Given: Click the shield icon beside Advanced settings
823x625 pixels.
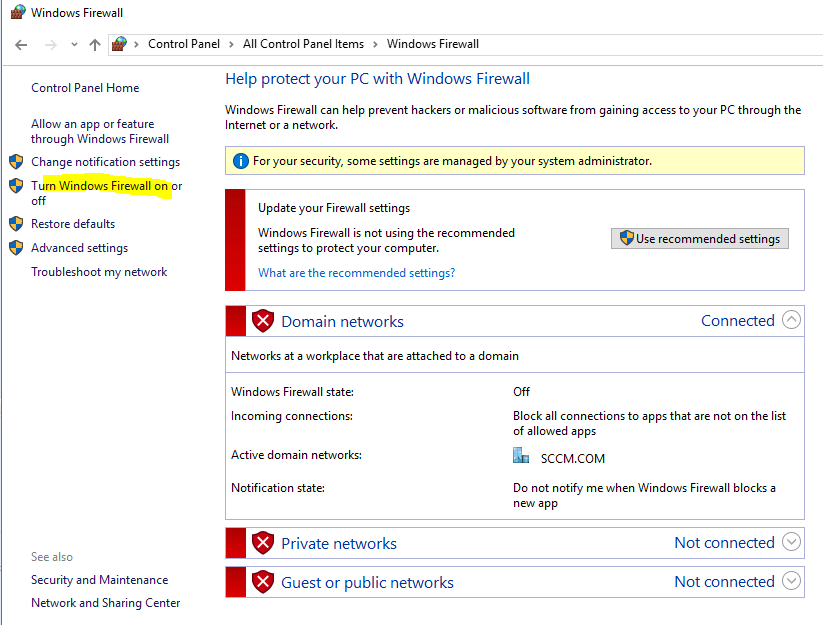Looking at the screenshot, I should [x=16, y=246].
